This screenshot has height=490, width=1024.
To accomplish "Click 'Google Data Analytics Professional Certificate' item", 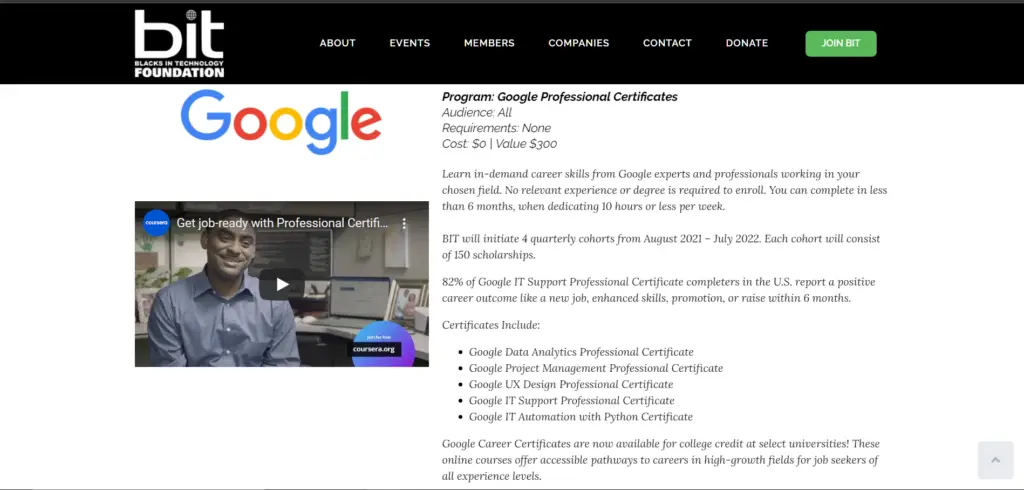I will (x=581, y=352).
